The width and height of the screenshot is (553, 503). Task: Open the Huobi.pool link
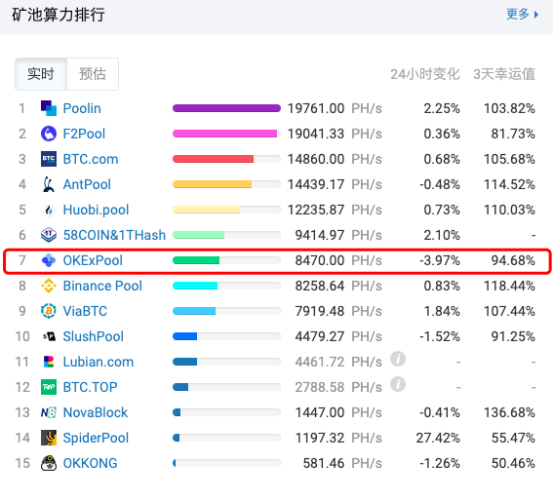96,210
